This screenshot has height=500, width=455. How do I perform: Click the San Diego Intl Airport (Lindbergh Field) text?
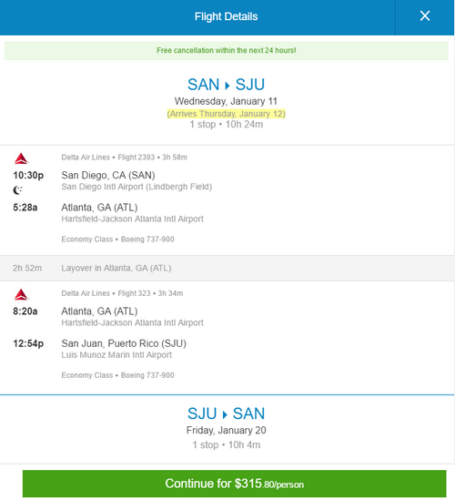[137, 187]
